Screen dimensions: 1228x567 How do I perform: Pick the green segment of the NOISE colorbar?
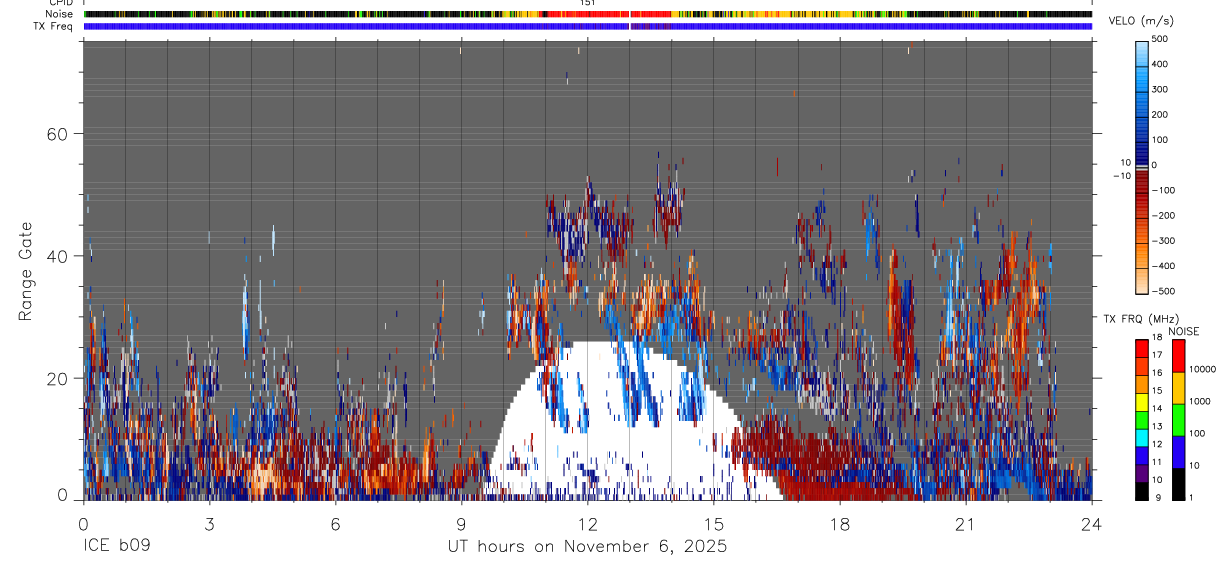click(1179, 419)
